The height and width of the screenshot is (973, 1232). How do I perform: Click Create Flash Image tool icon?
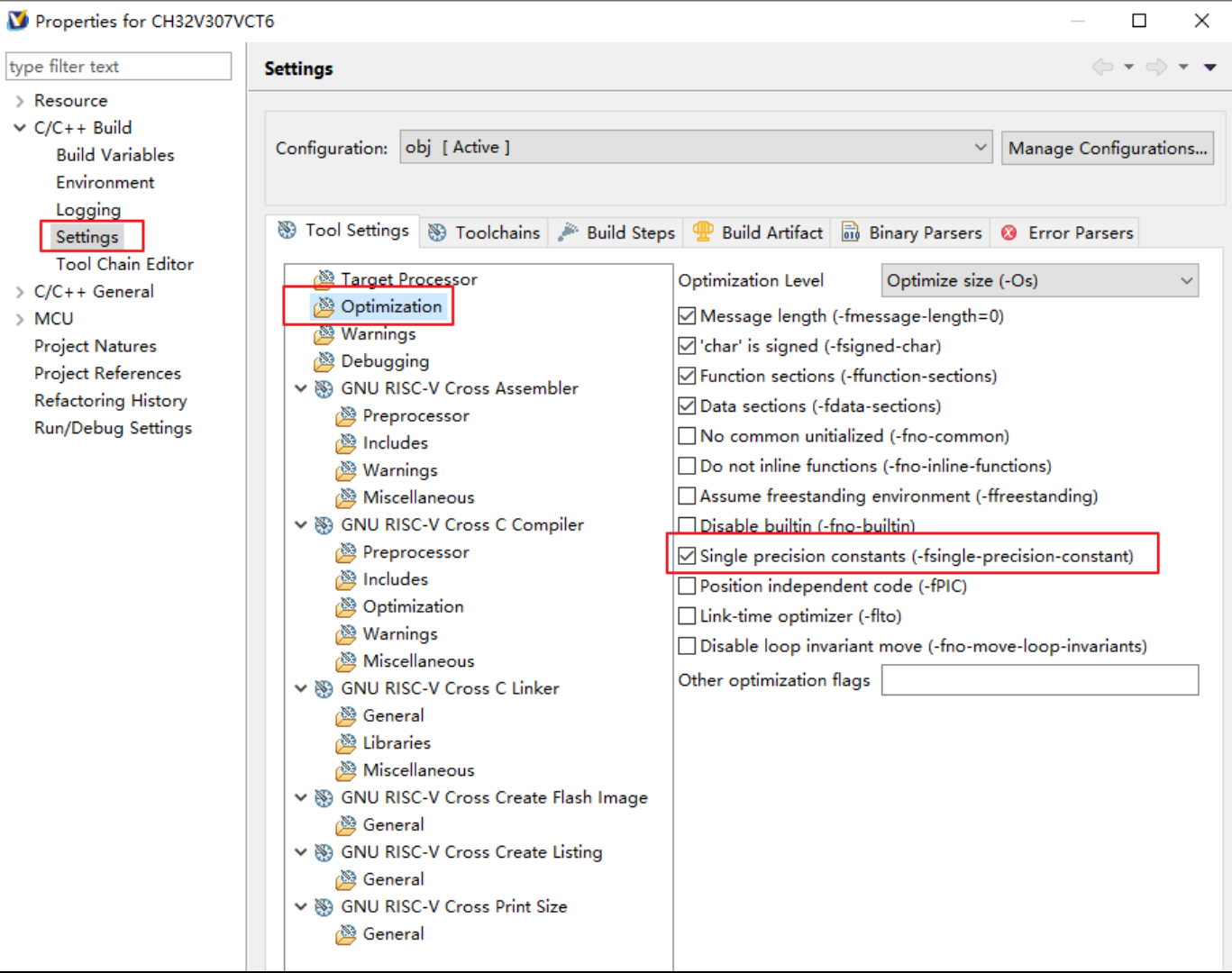(x=324, y=798)
